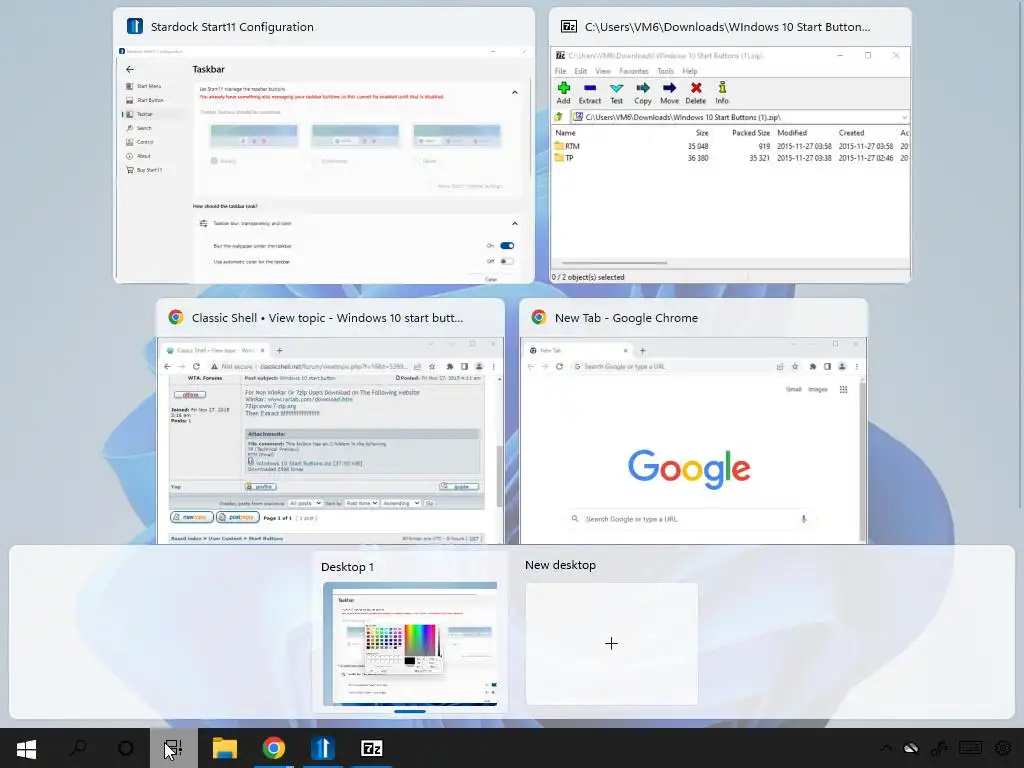Select Buy Start11 in the sidebar
1024x768 pixels.
click(149, 170)
